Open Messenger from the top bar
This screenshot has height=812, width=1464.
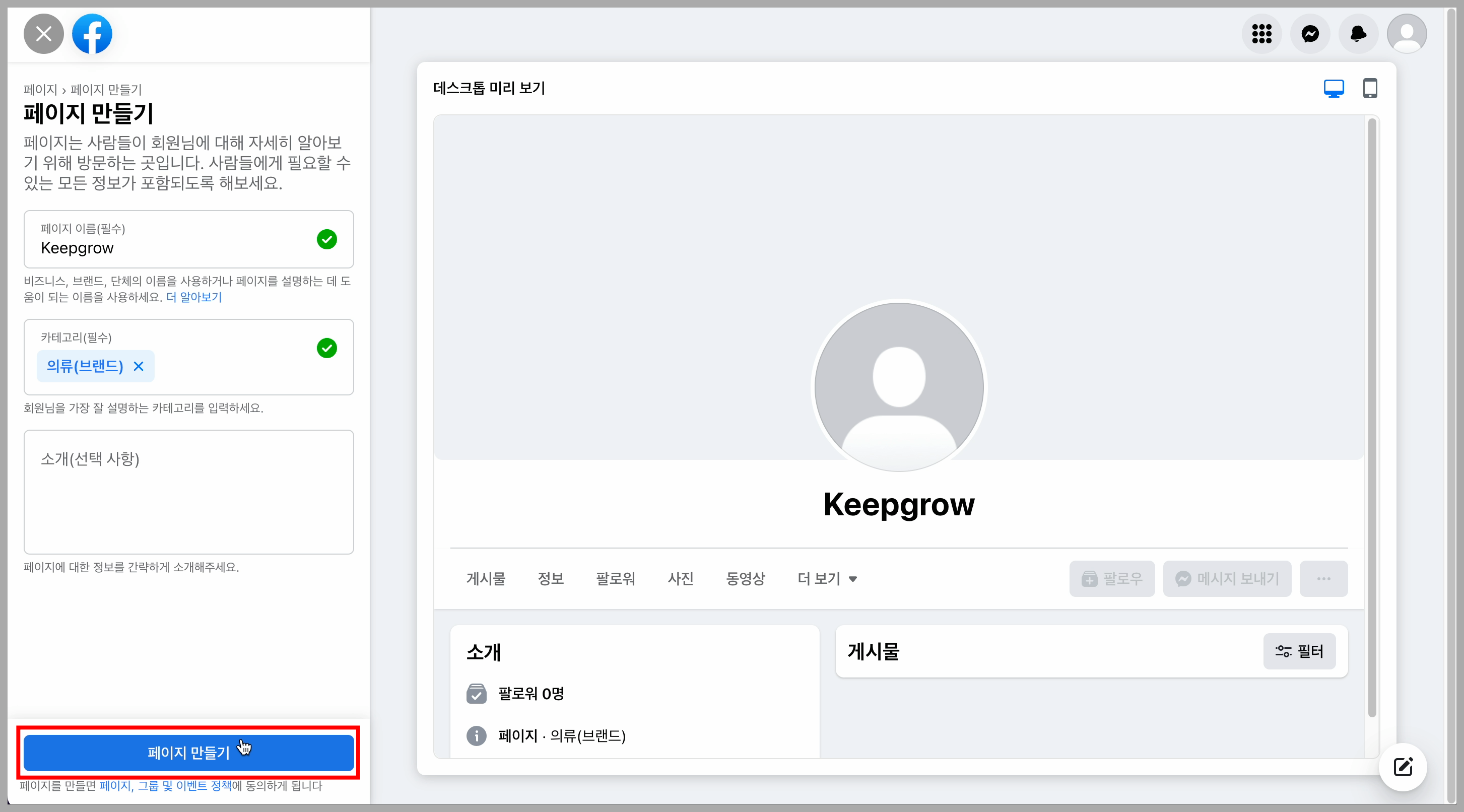tap(1310, 34)
